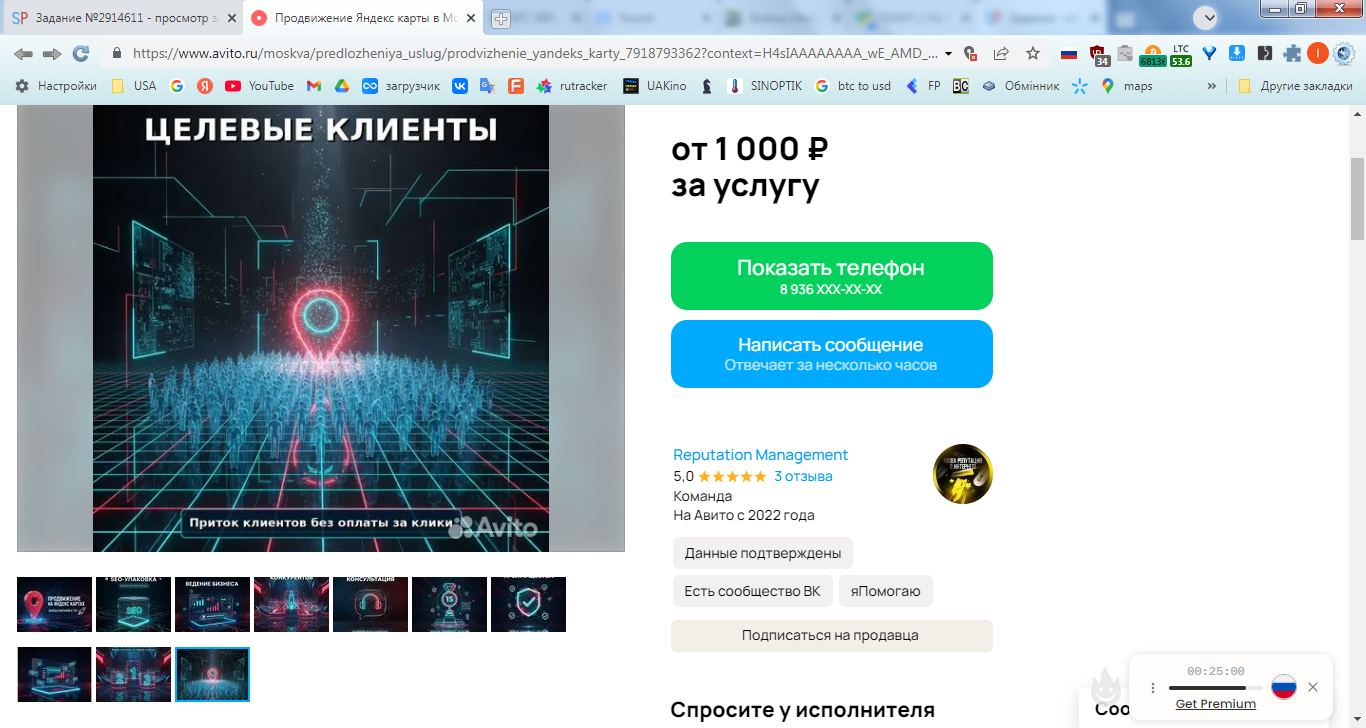The height and width of the screenshot is (728, 1366).
Task: Open the 3 отзыва reviews link
Action: pos(803,476)
